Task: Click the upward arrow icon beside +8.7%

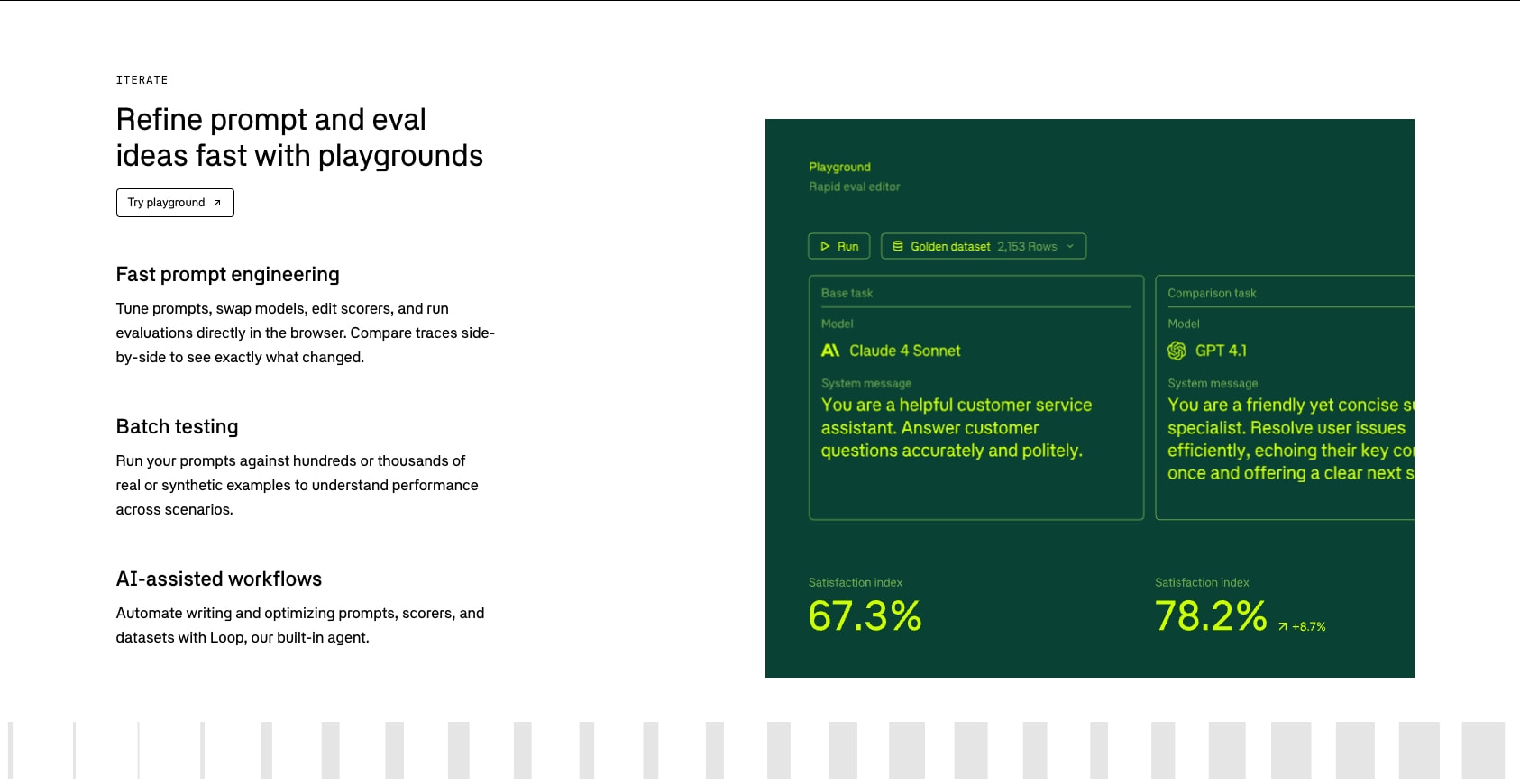Action: [1283, 627]
